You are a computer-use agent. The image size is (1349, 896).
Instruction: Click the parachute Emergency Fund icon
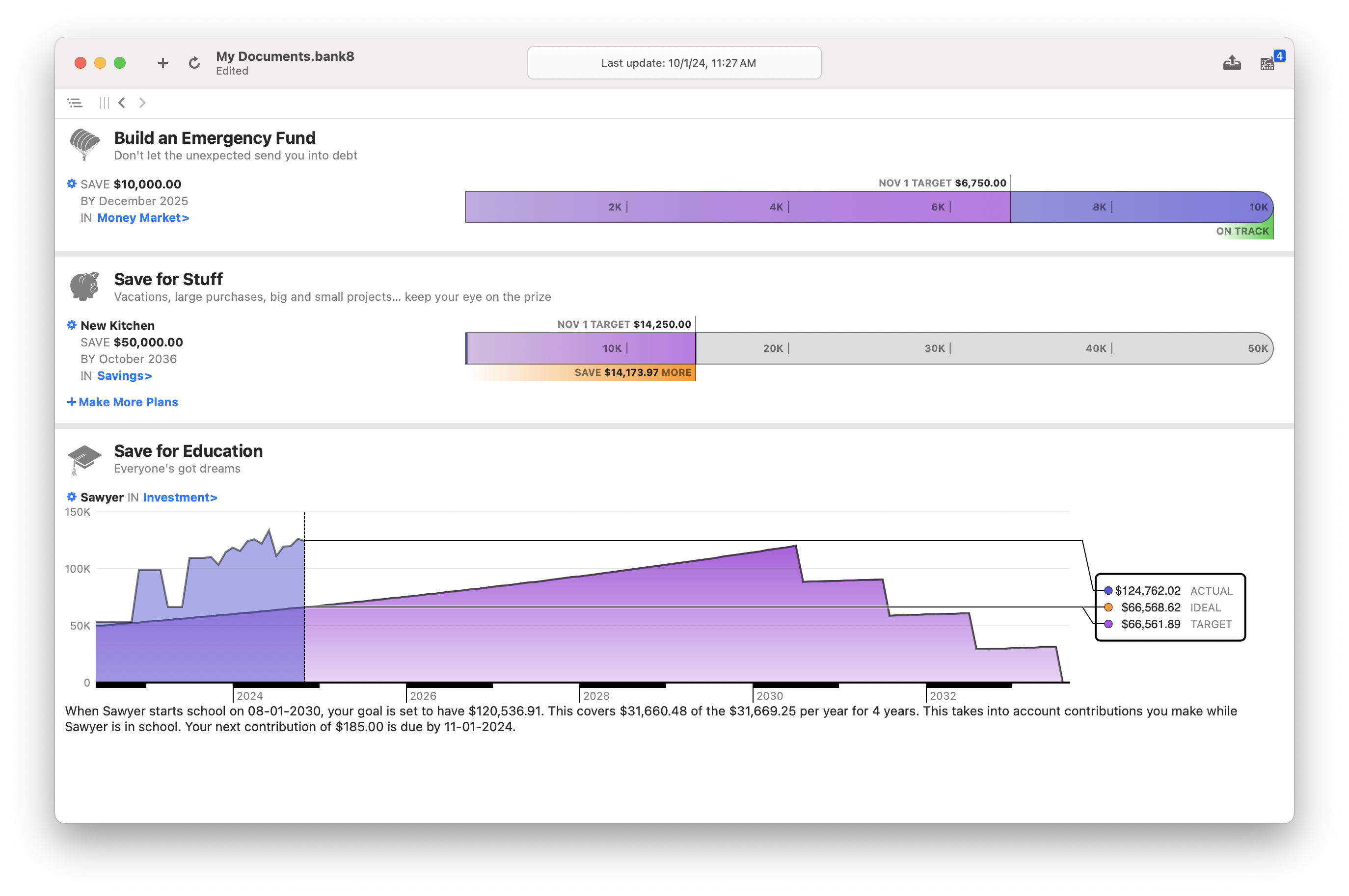point(84,145)
